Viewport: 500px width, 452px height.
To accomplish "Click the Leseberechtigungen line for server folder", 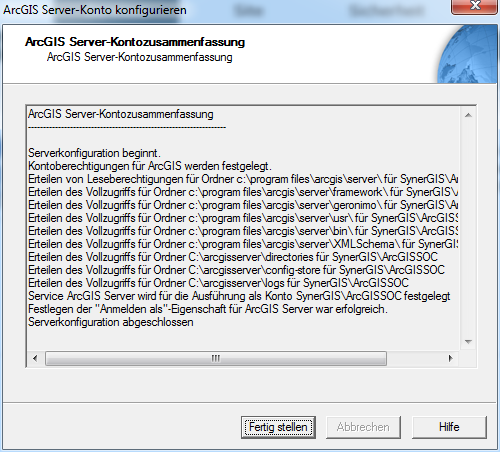I will pyautogui.click(x=243, y=179).
